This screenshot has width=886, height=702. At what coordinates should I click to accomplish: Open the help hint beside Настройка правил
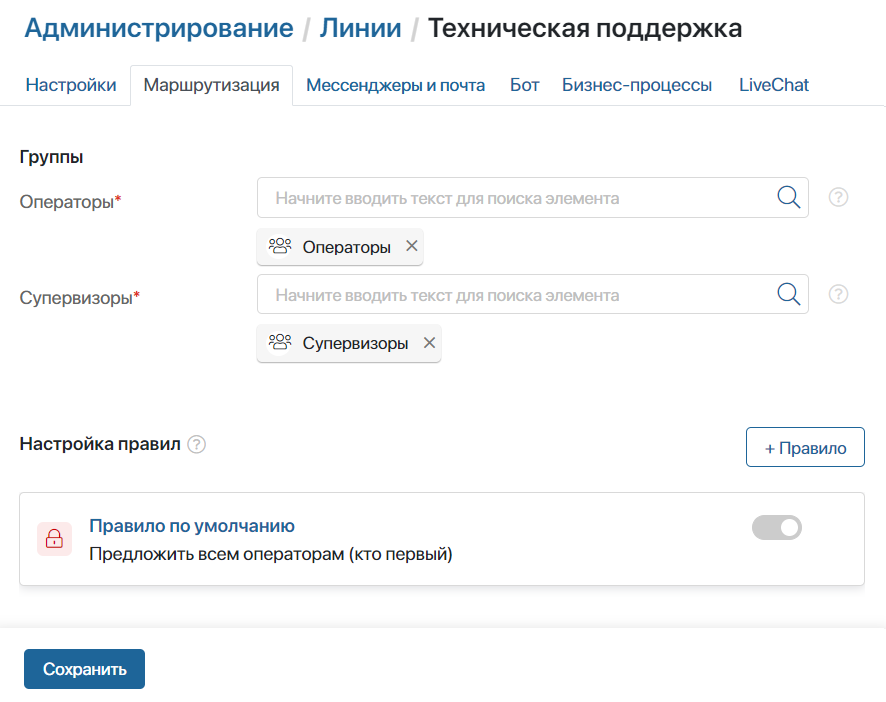coord(196,444)
